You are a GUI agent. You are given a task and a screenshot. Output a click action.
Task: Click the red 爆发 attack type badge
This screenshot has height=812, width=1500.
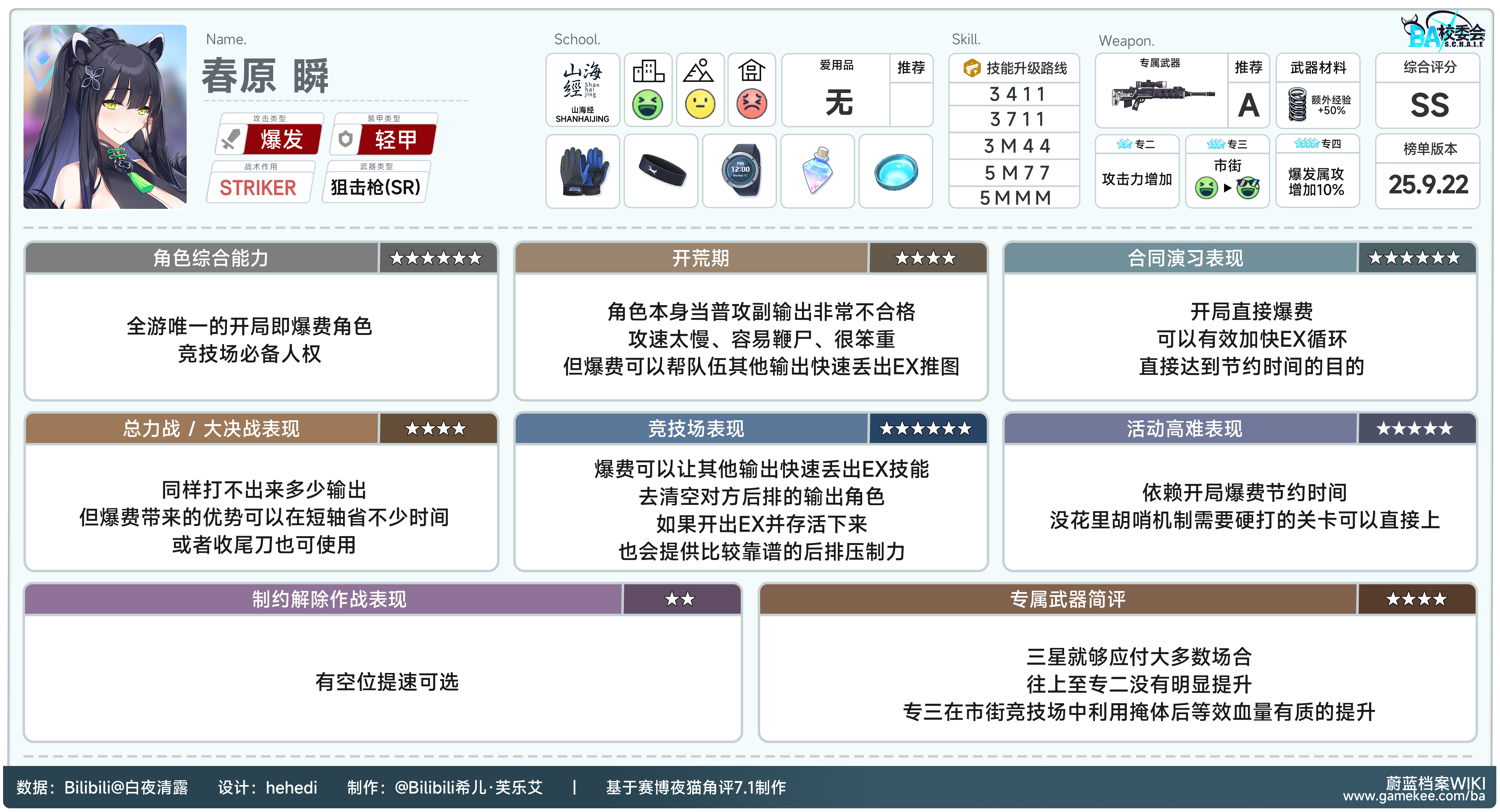pyautogui.click(x=282, y=140)
